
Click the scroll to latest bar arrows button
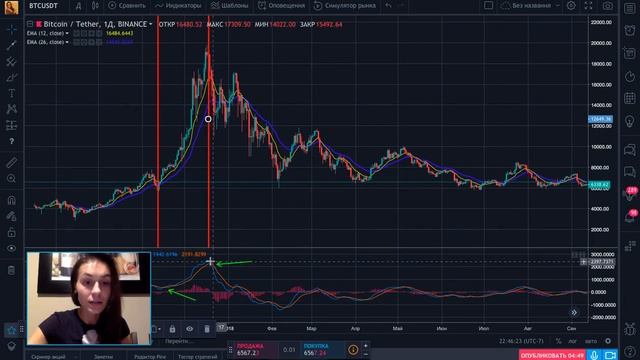[574, 313]
